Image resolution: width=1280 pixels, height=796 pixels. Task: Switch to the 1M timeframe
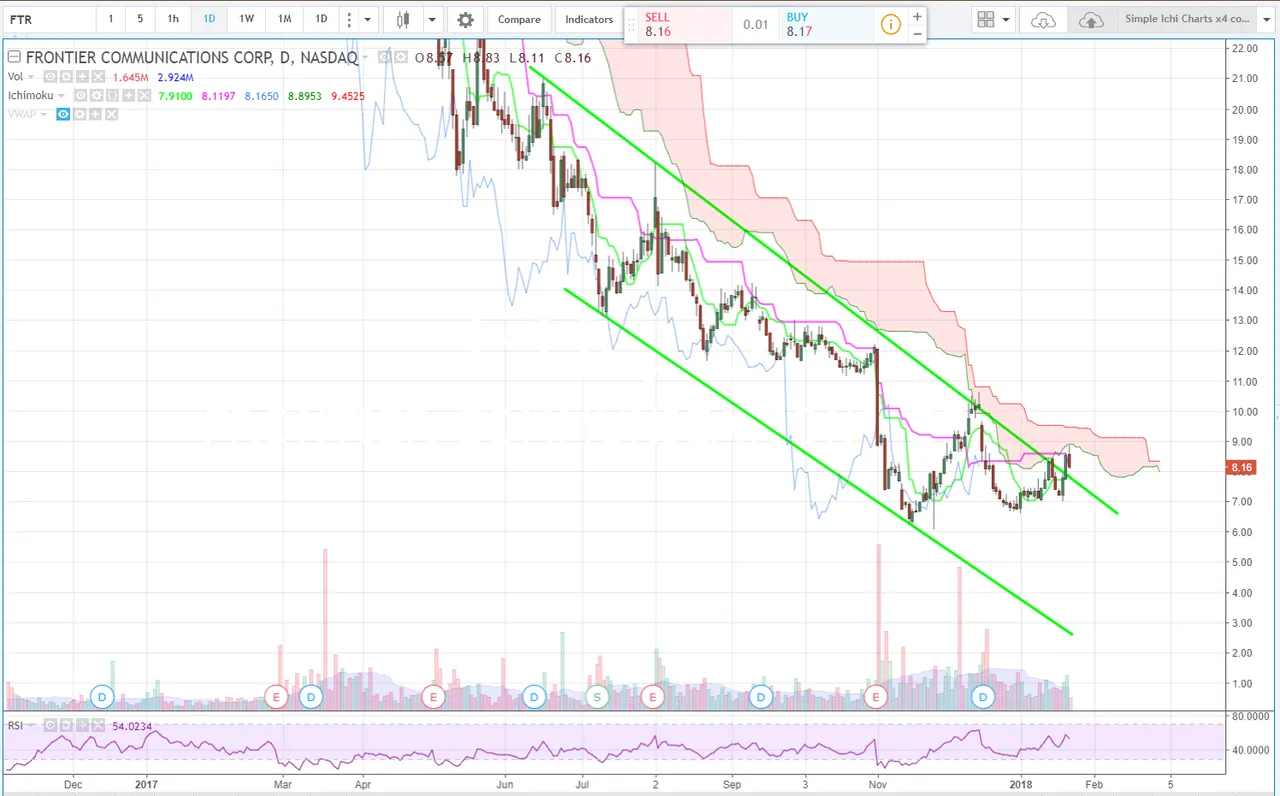click(x=285, y=19)
